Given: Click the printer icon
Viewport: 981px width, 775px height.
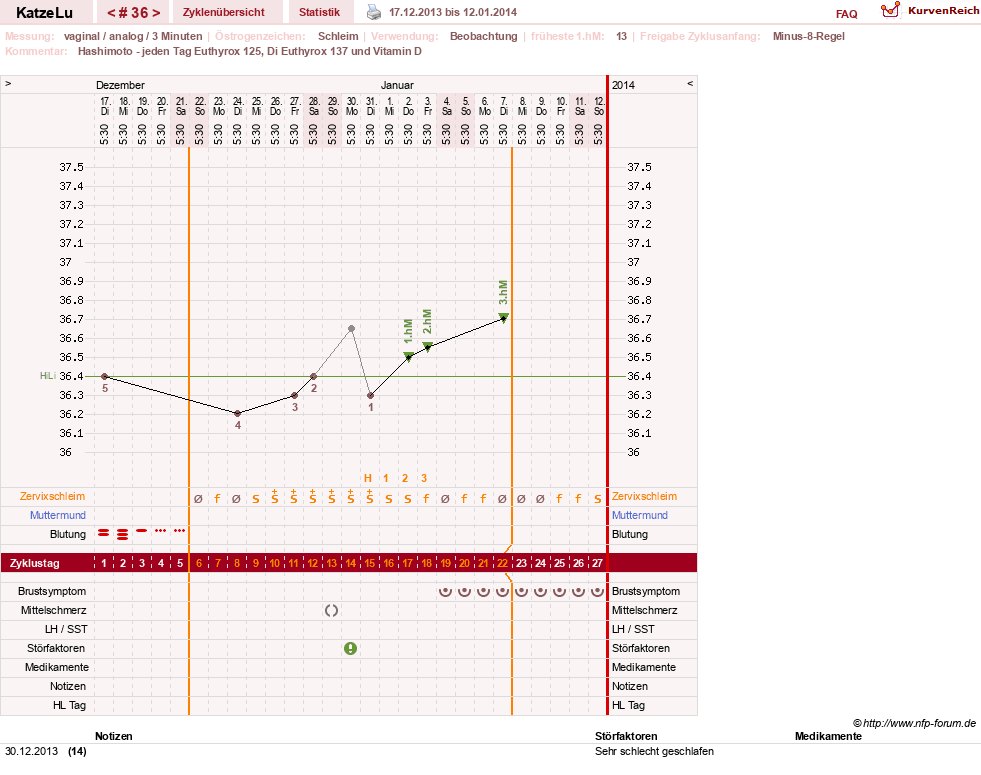Looking at the screenshot, I should tap(374, 12).
